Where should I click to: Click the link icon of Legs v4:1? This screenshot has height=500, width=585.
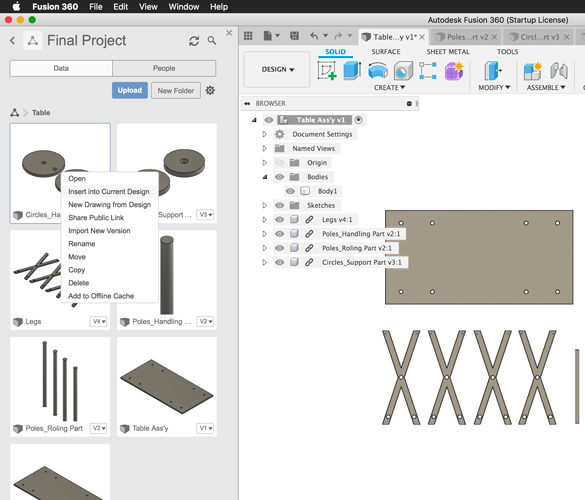309,219
